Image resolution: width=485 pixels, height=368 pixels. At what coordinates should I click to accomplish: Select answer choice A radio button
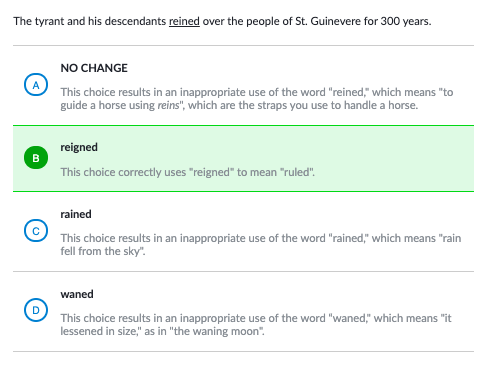36,85
